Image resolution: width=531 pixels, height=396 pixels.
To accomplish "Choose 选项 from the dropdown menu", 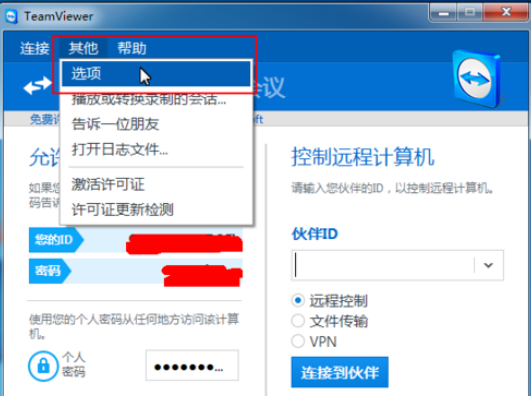I will (156, 73).
